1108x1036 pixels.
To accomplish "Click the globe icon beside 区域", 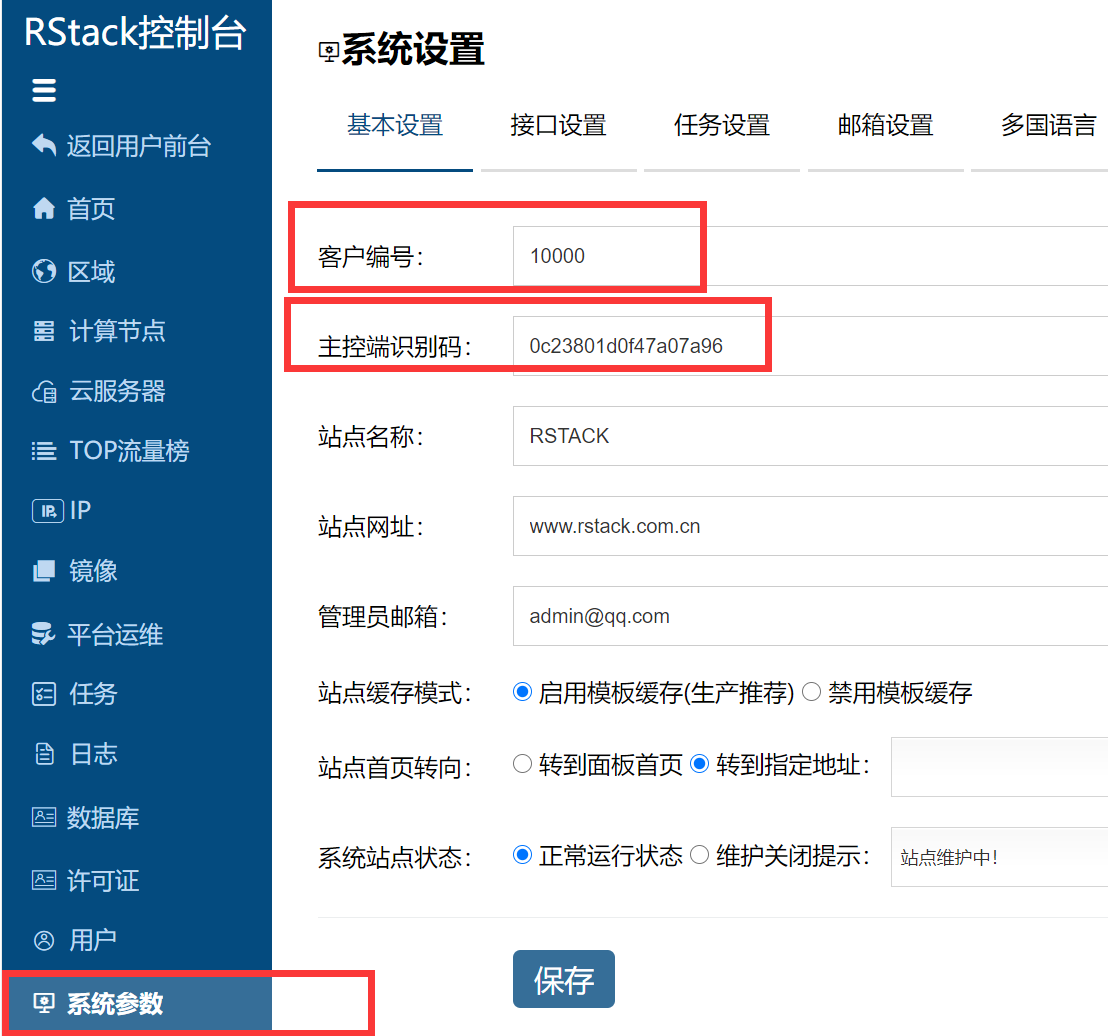I will (44, 271).
